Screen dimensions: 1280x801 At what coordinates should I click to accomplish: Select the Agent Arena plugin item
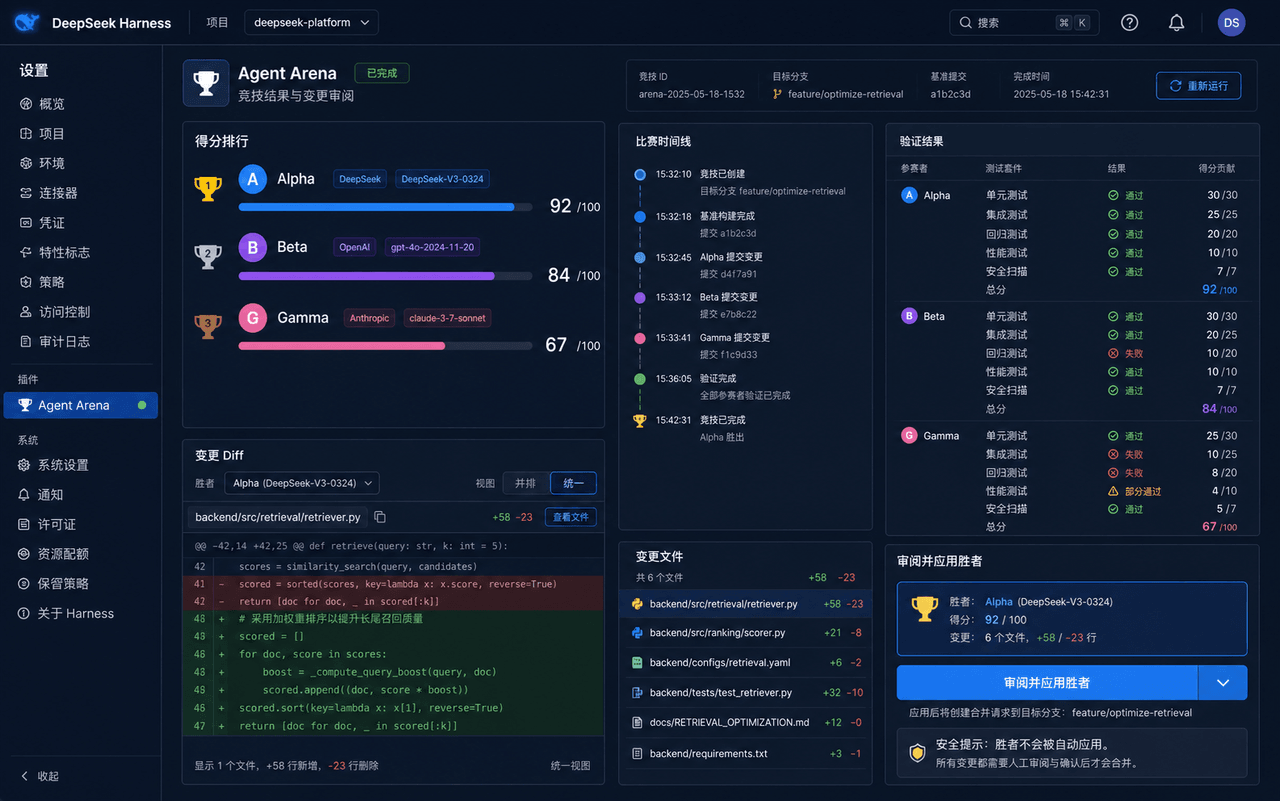click(x=81, y=405)
